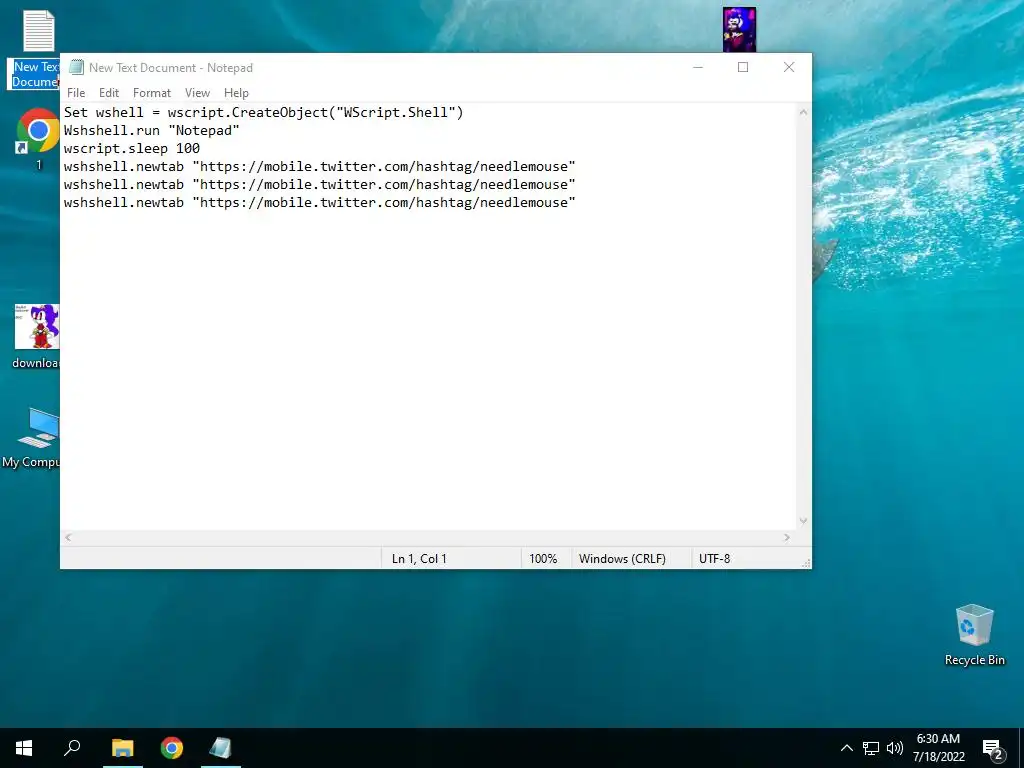The height and width of the screenshot is (768, 1024).
Task: Click the line 'wscript.sleep 100'
Action: click(x=131, y=148)
